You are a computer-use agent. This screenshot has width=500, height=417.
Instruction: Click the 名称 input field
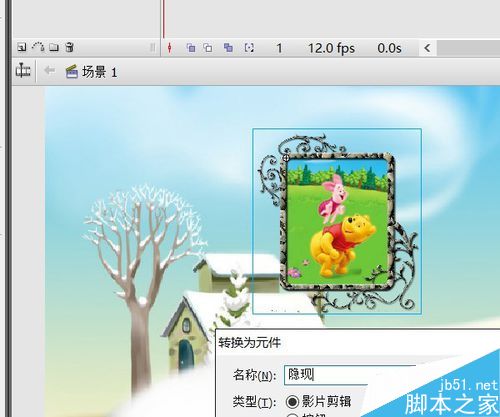tap(350, 375)
